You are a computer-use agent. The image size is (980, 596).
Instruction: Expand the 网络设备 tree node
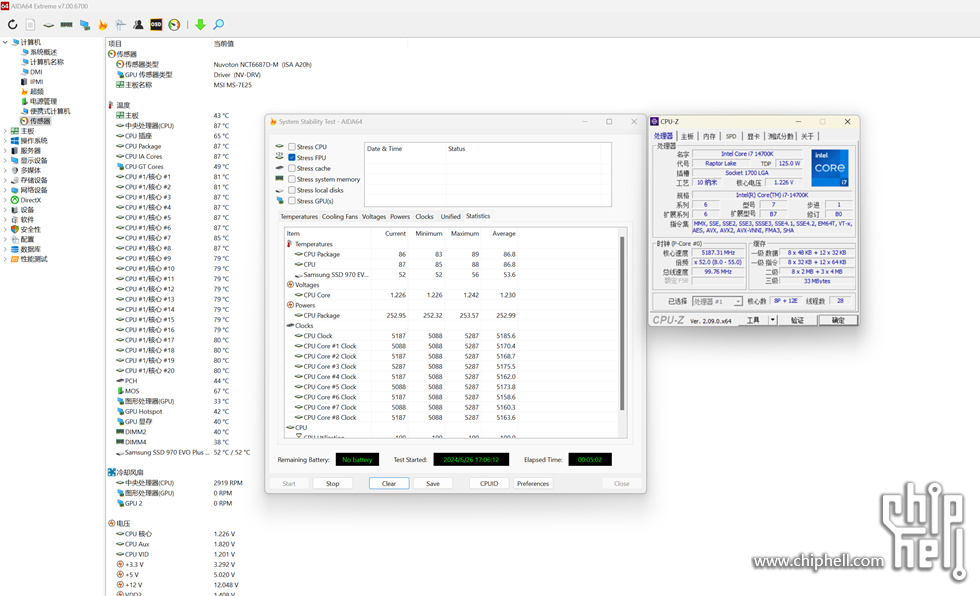tap(5, 190)
